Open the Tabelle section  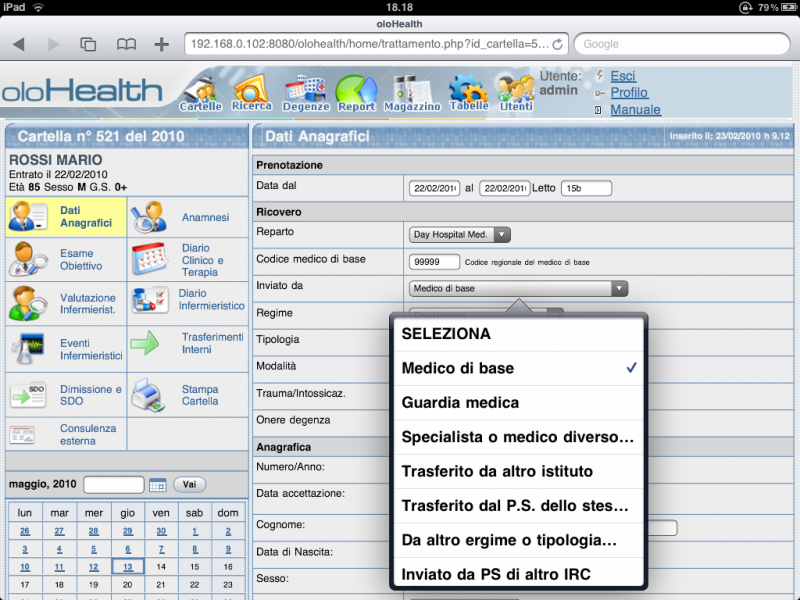pyautogui.click(x=467, y=90)
